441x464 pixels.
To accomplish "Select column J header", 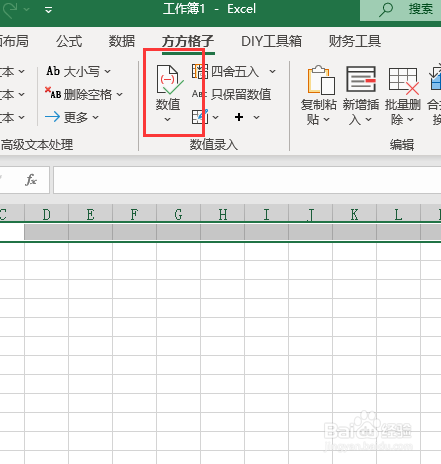I will [310, 214].
